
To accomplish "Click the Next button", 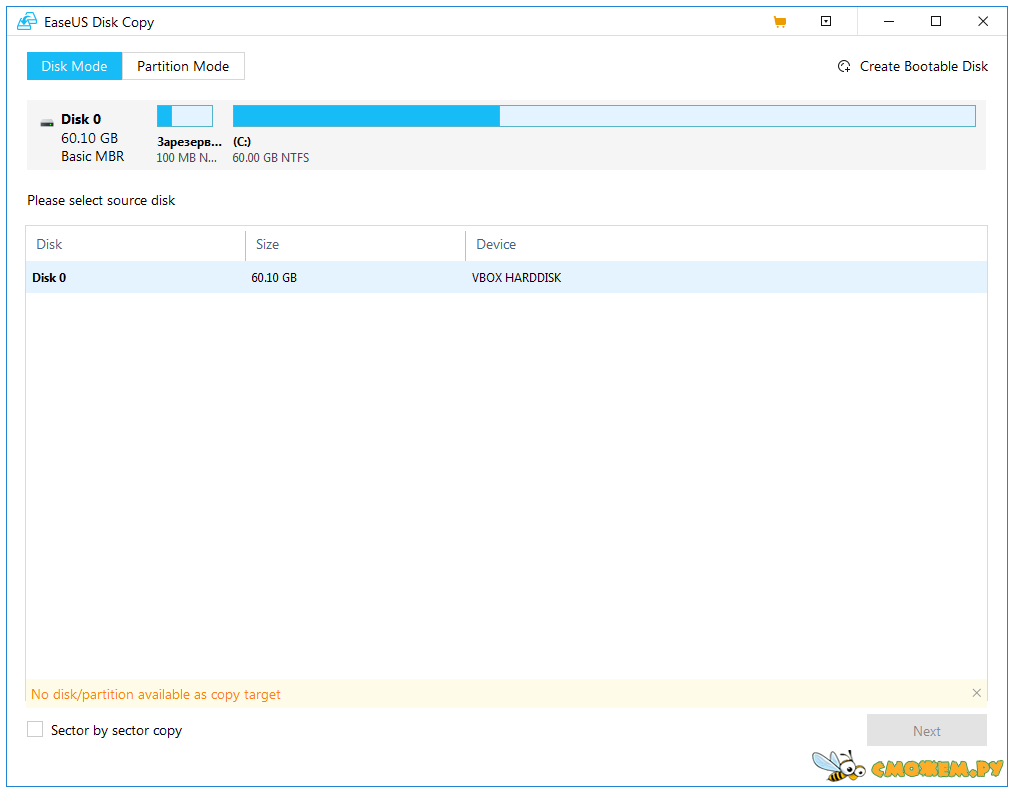I will pyautogui.click(x=927, y=731).
